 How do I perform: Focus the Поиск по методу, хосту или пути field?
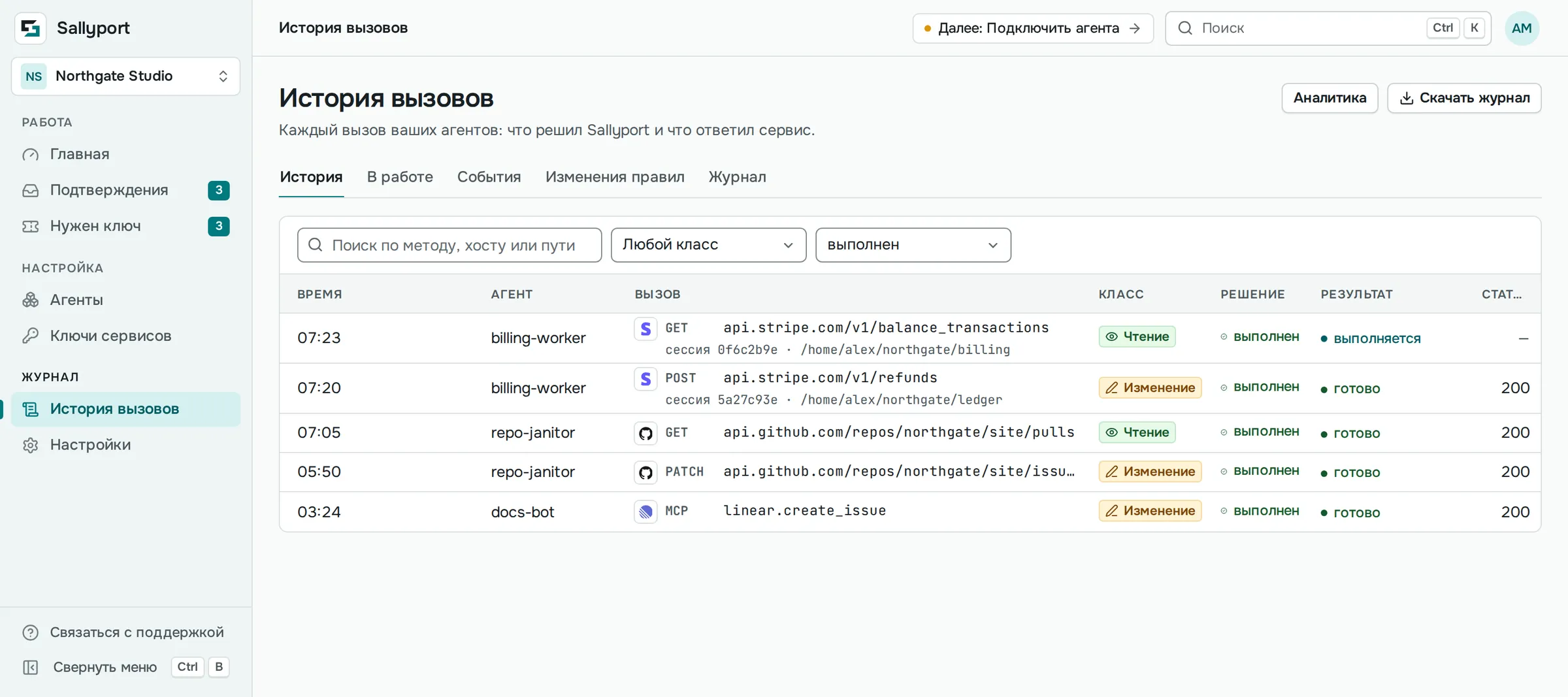(449, 245)
